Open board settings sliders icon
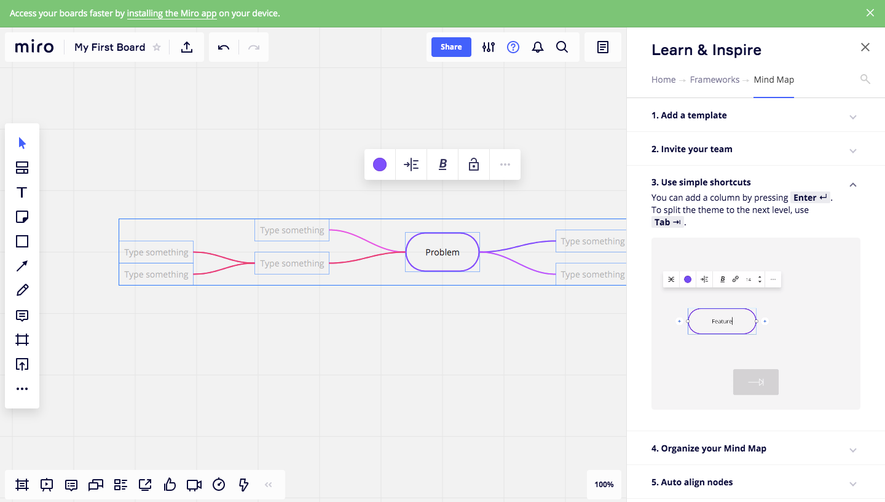Viewport: 885px width, 502px height. (488, 47)
